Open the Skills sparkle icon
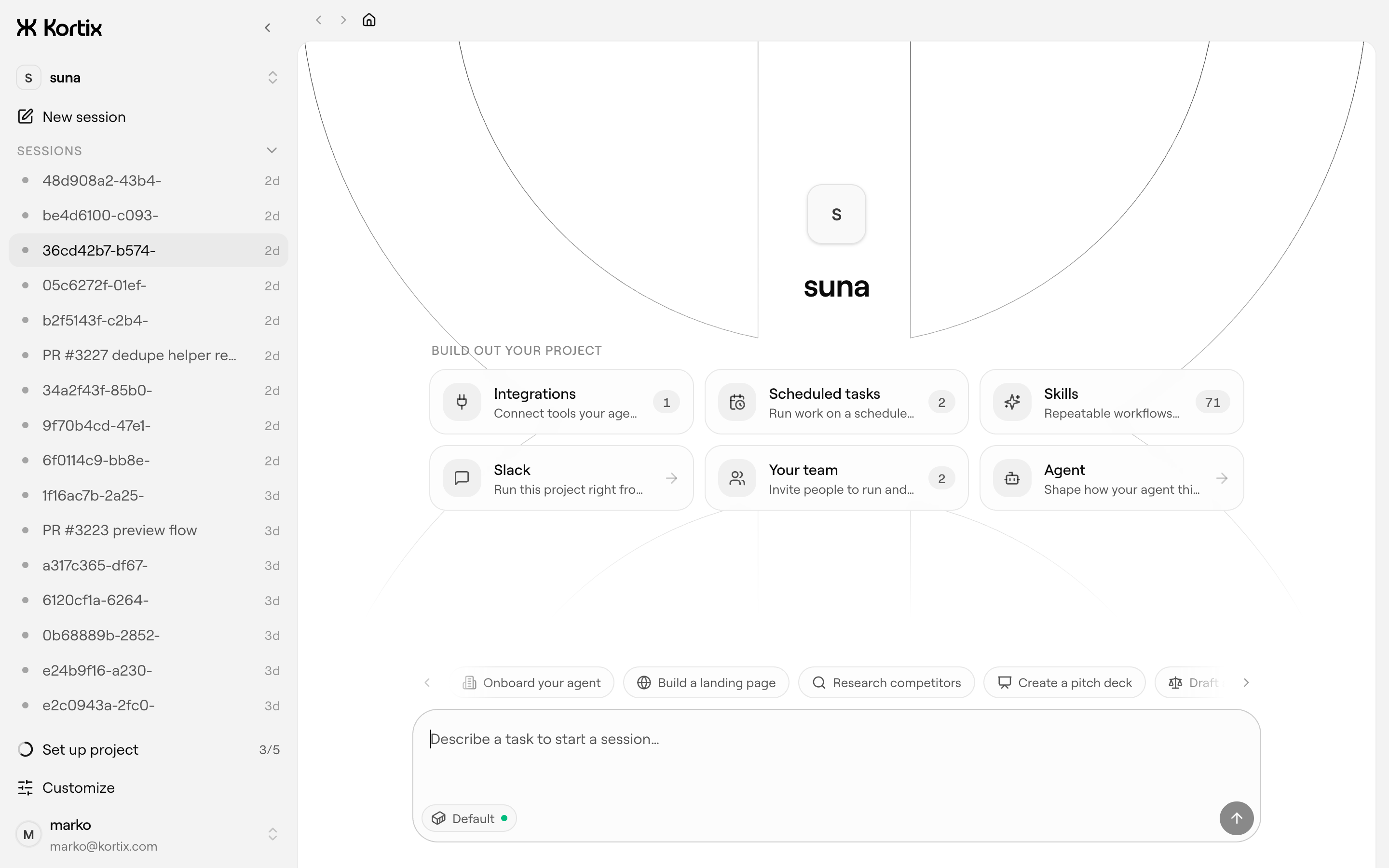Screen dimensions: 1389x868 (x=1012, y=402)
